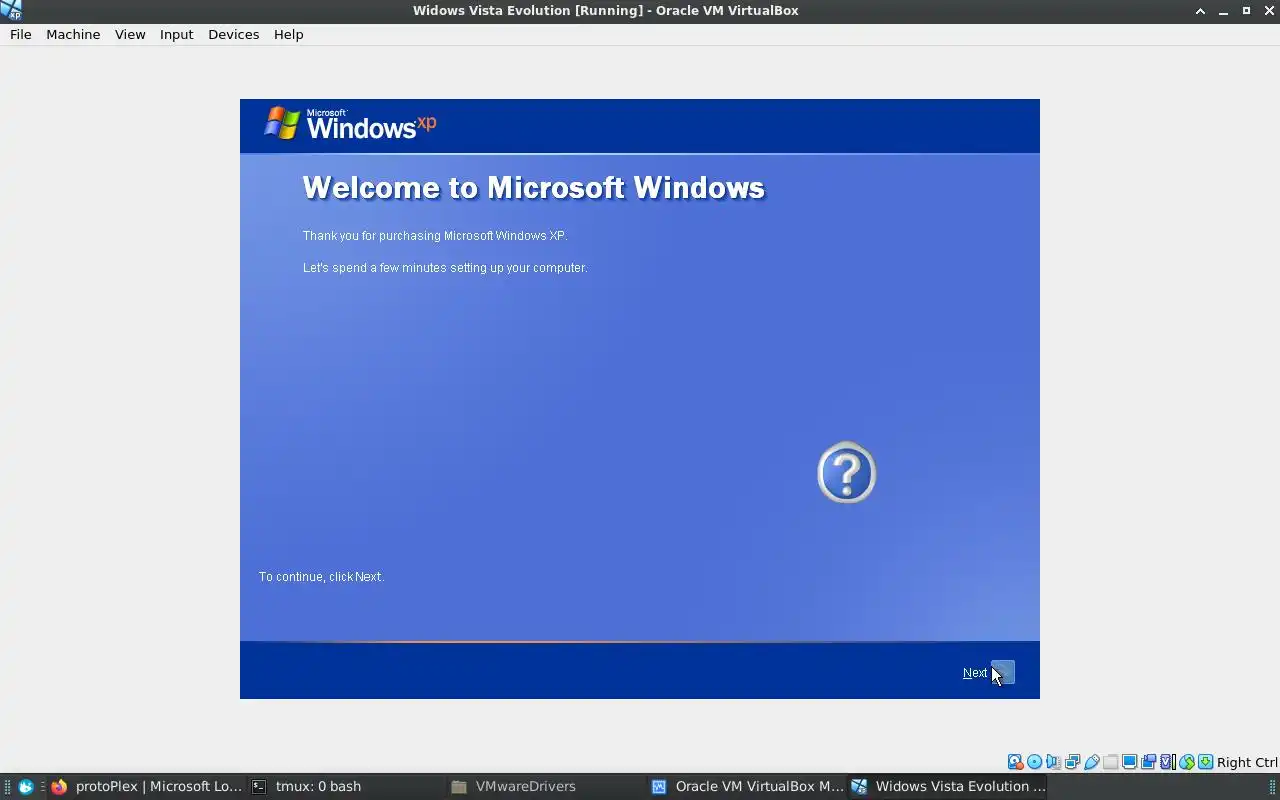Switch to VMwareDrivers folder taskbar item
Screen dimensions: 1280x800
(546, 786)
